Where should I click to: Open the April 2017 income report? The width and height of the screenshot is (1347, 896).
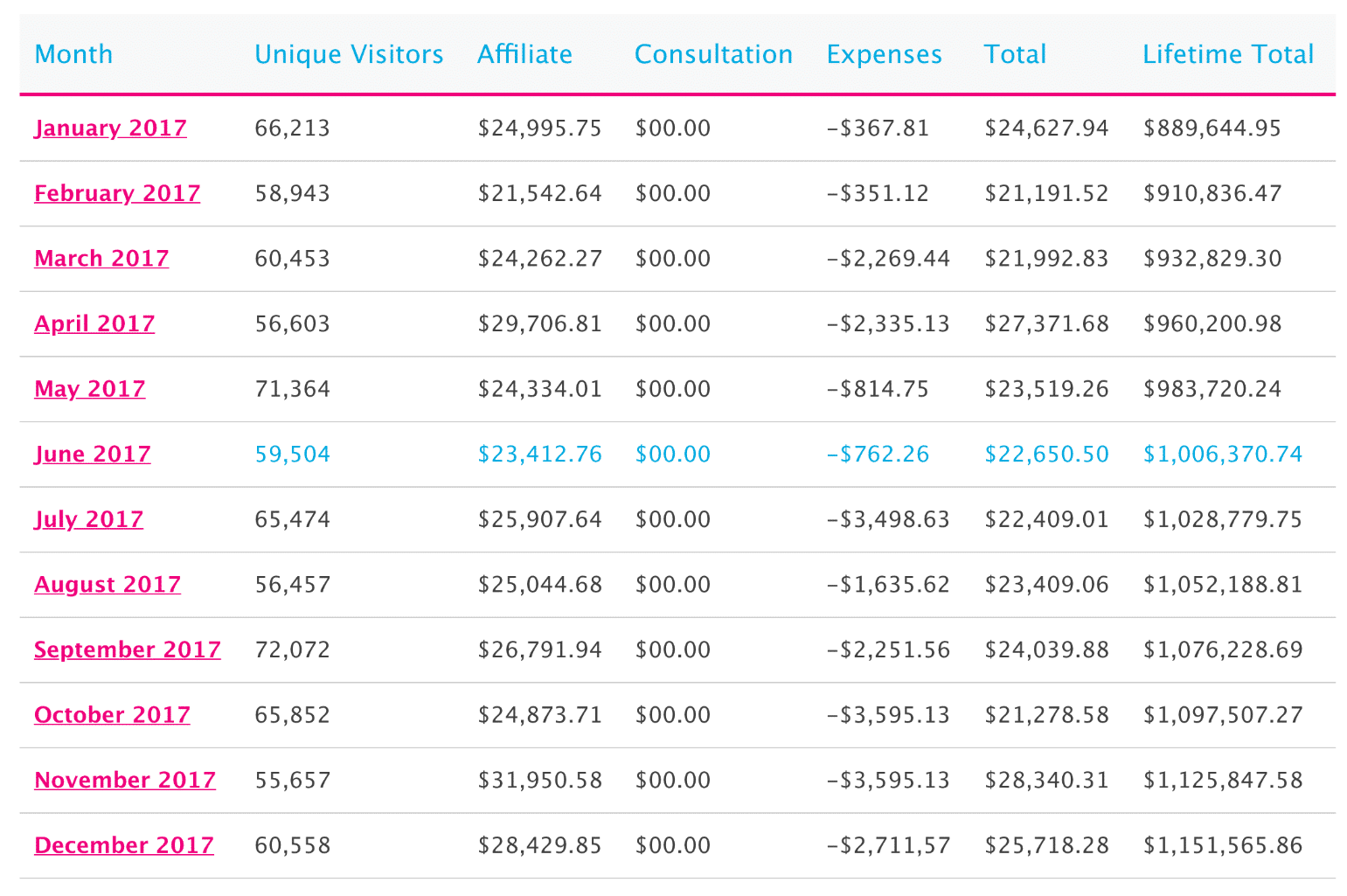click(94, 324)
